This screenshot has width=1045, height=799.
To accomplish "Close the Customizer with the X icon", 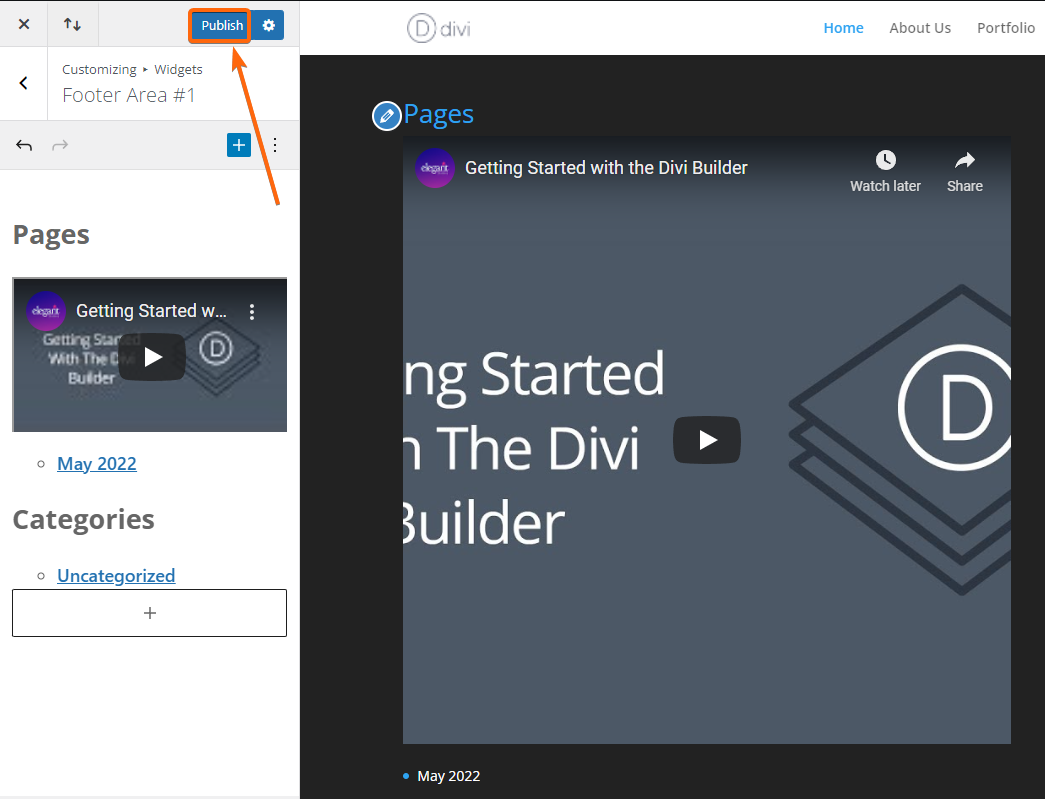I will [24, 25].
